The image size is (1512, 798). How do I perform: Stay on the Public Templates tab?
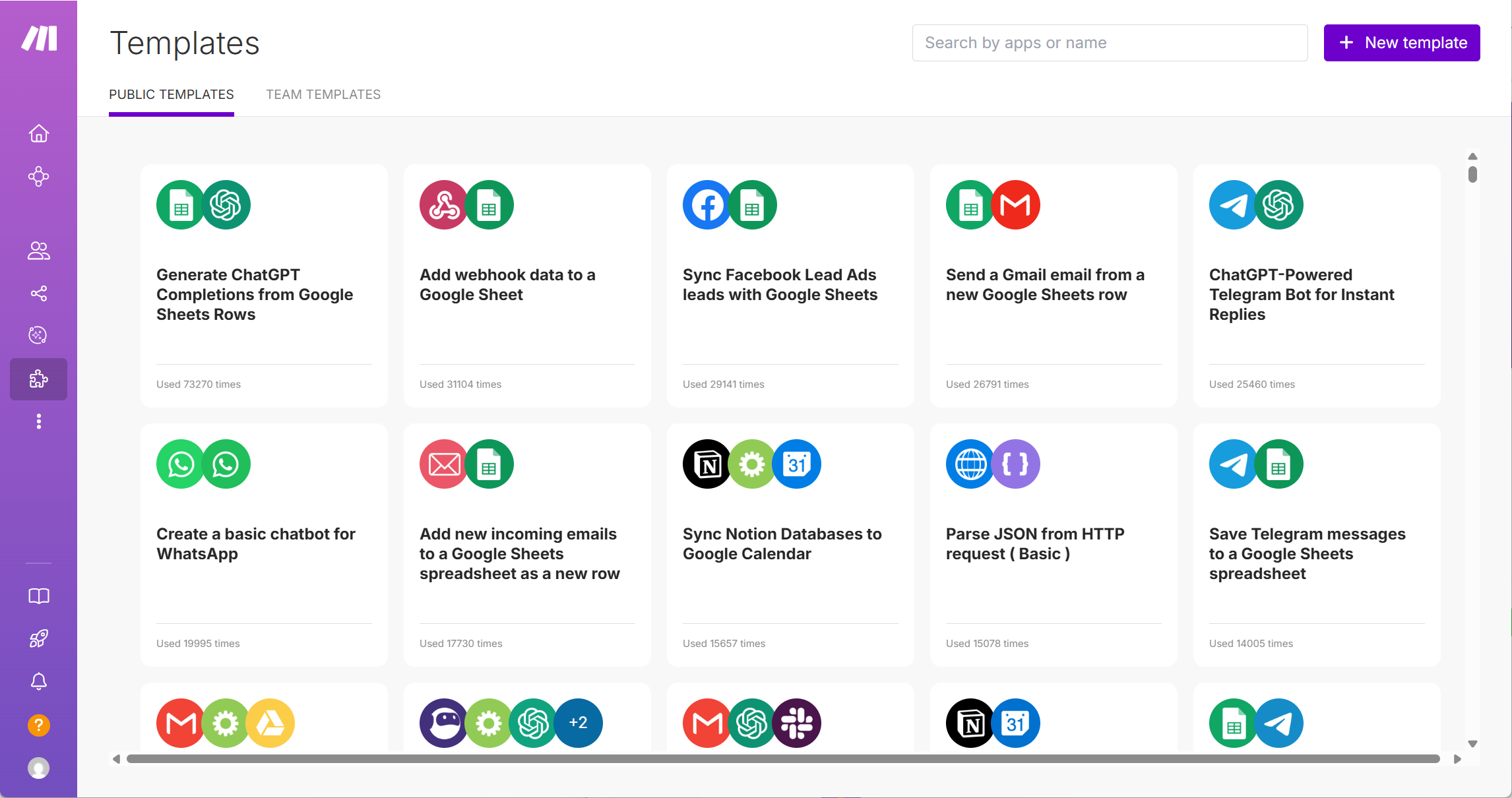pyautogui.click(x=171, y=94)
